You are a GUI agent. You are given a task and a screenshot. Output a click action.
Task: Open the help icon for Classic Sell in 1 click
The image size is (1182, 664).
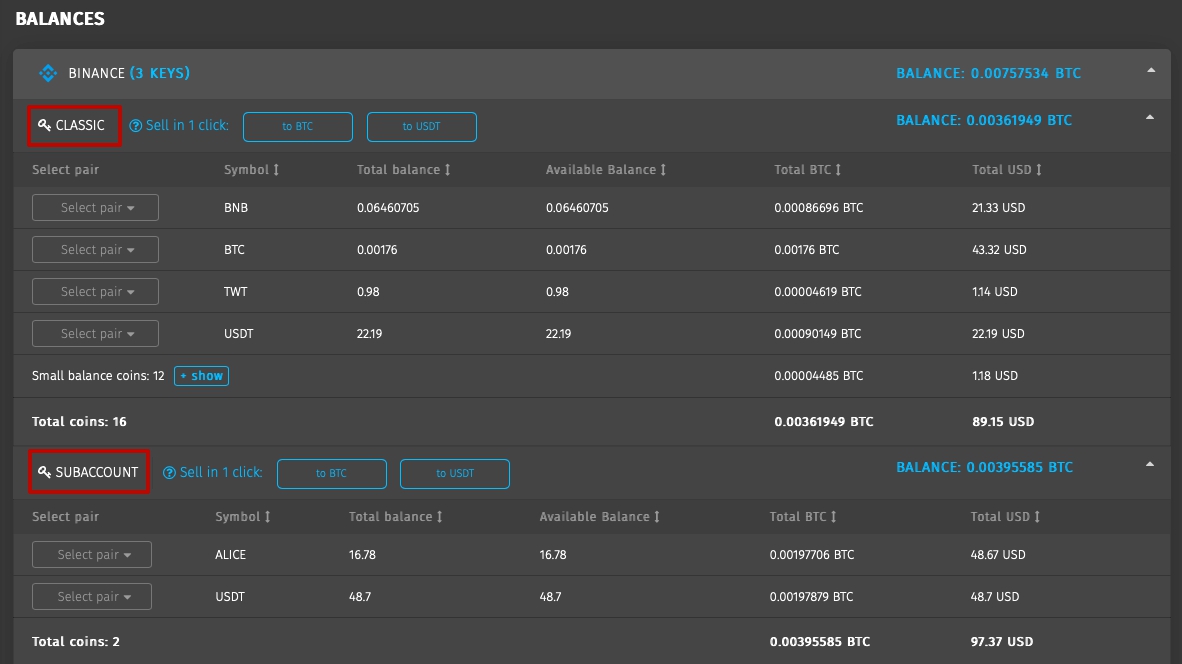tap(136, 126)
